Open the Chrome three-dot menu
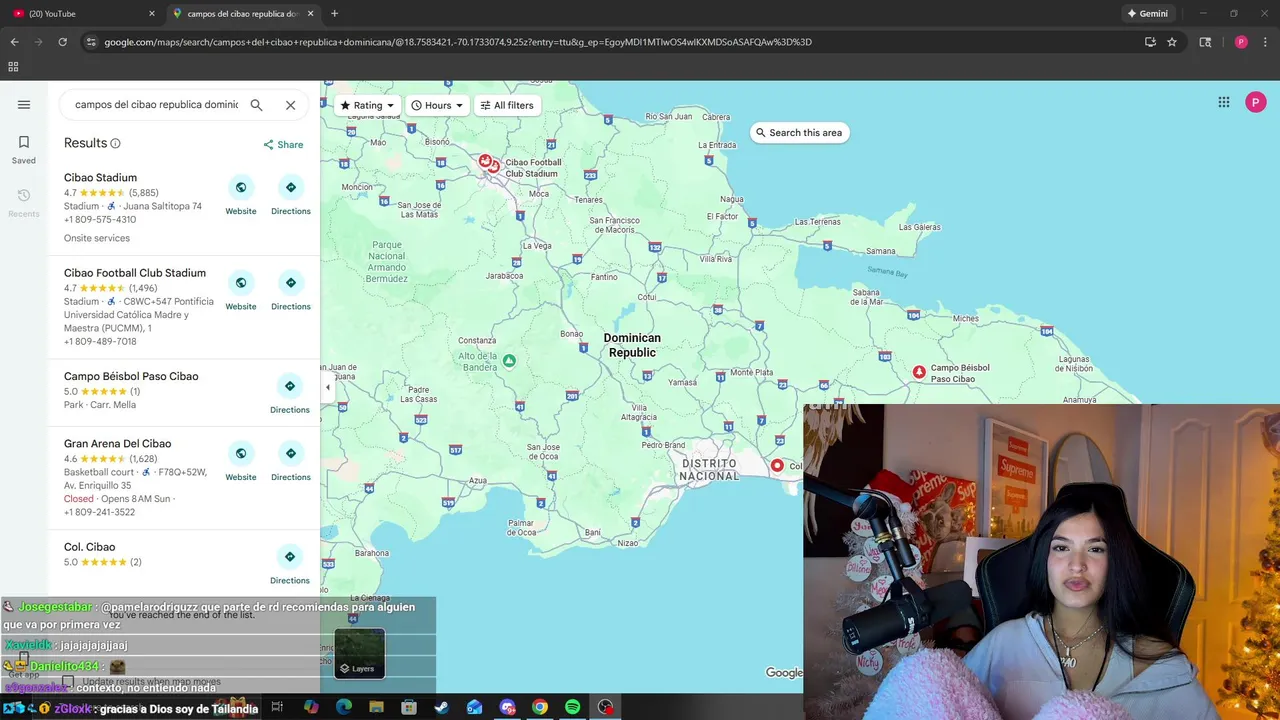This screenshot has width=1280, height=720. point(1265,42)
